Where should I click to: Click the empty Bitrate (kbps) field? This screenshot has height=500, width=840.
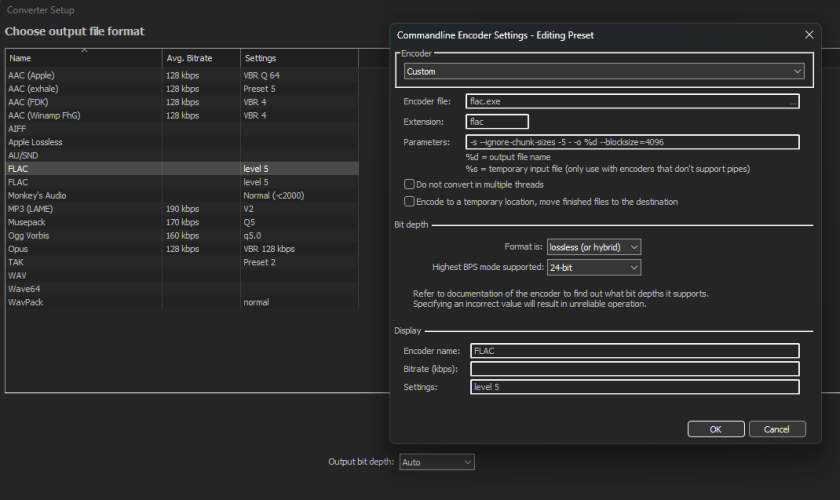pyautogui.click(x=635, y=369)
